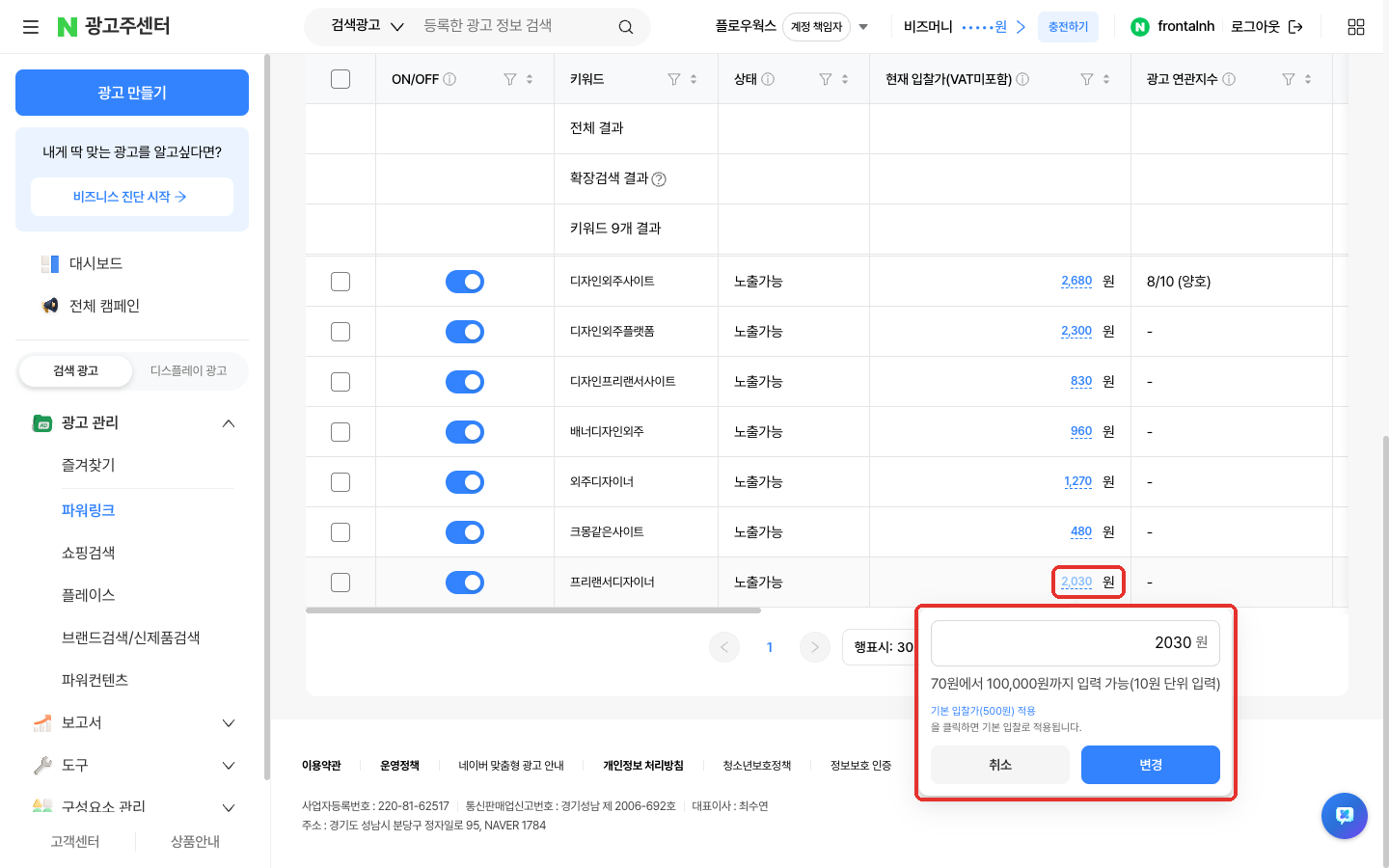
Task: Select the 프리랜서디자이너 row checkbox
Action: (340, 583)
